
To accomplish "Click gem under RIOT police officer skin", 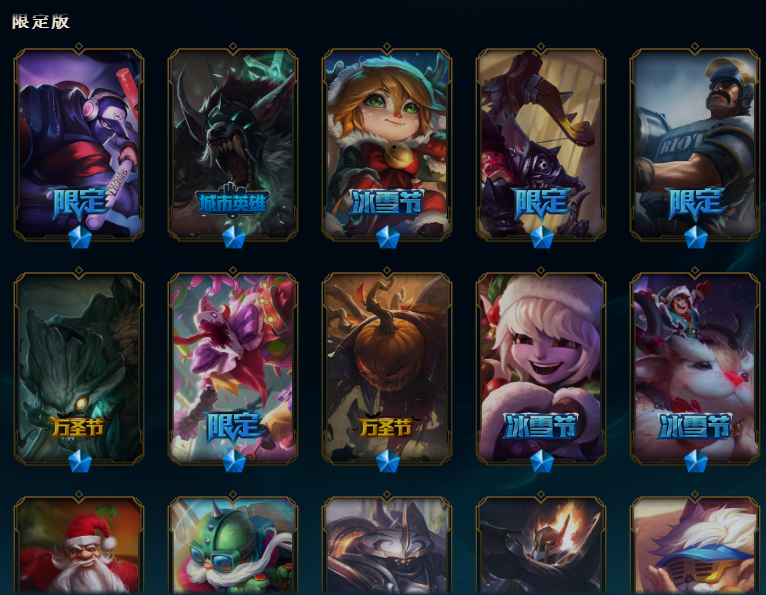I will click(x=695, y=237).
